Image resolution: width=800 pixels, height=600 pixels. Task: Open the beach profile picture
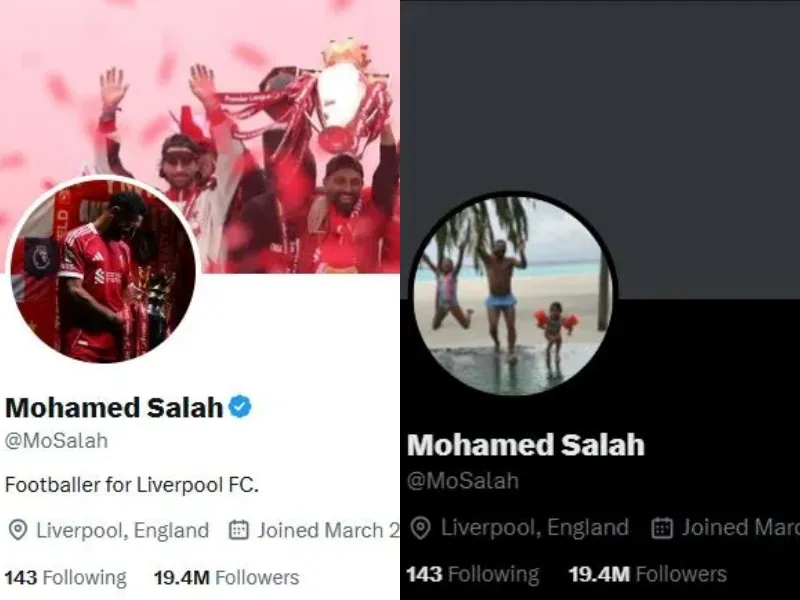(x=513, y=295)
